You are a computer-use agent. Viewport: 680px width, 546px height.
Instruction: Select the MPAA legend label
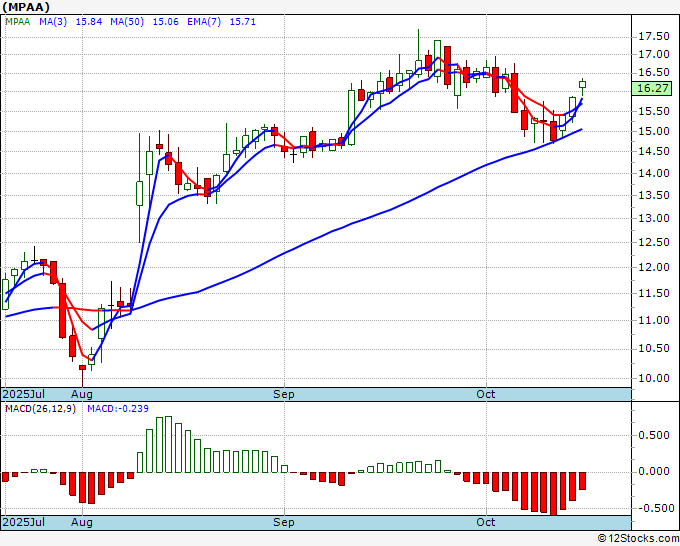(x=18, y=22)
